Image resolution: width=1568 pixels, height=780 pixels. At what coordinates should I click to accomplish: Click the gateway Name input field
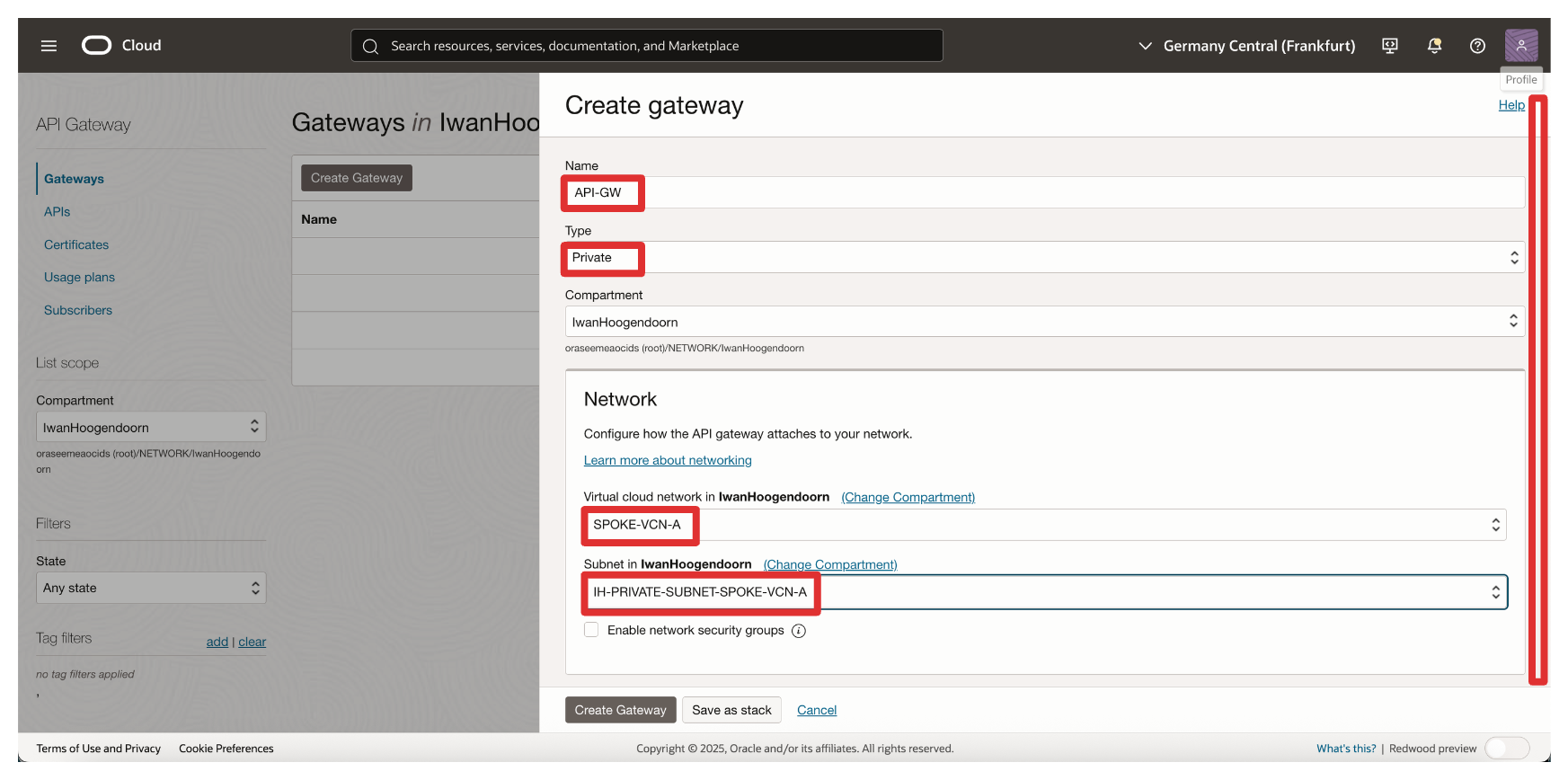click(x=1042, y=192)
